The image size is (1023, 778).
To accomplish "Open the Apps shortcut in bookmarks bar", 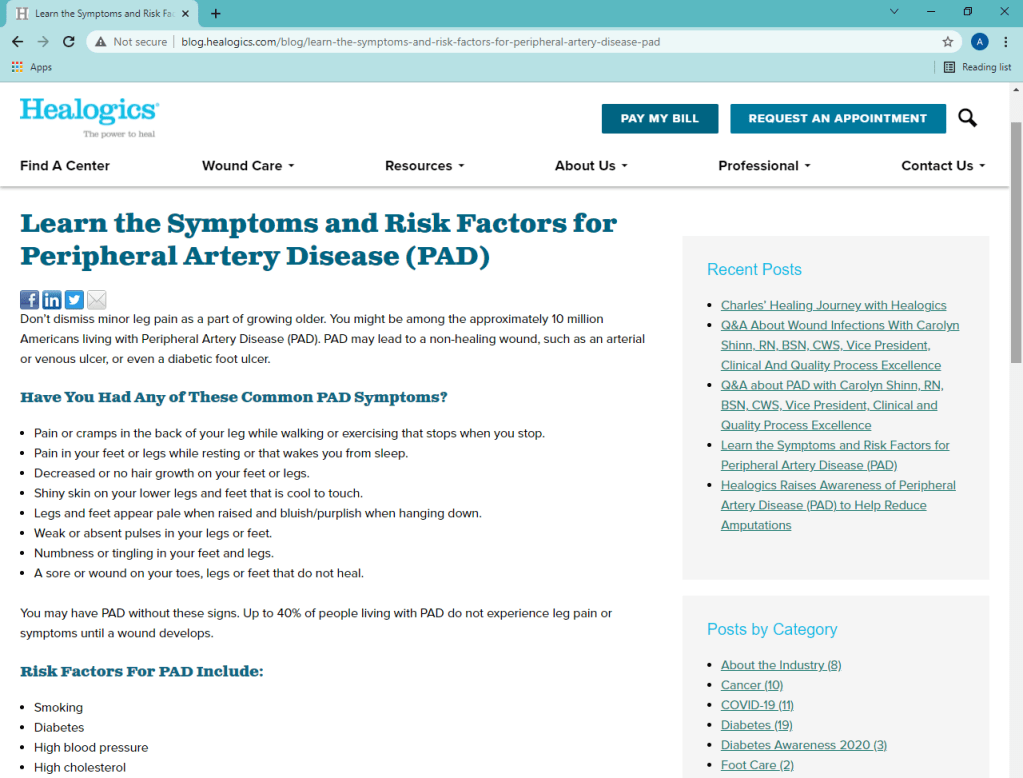I will (x=32, y=67).
